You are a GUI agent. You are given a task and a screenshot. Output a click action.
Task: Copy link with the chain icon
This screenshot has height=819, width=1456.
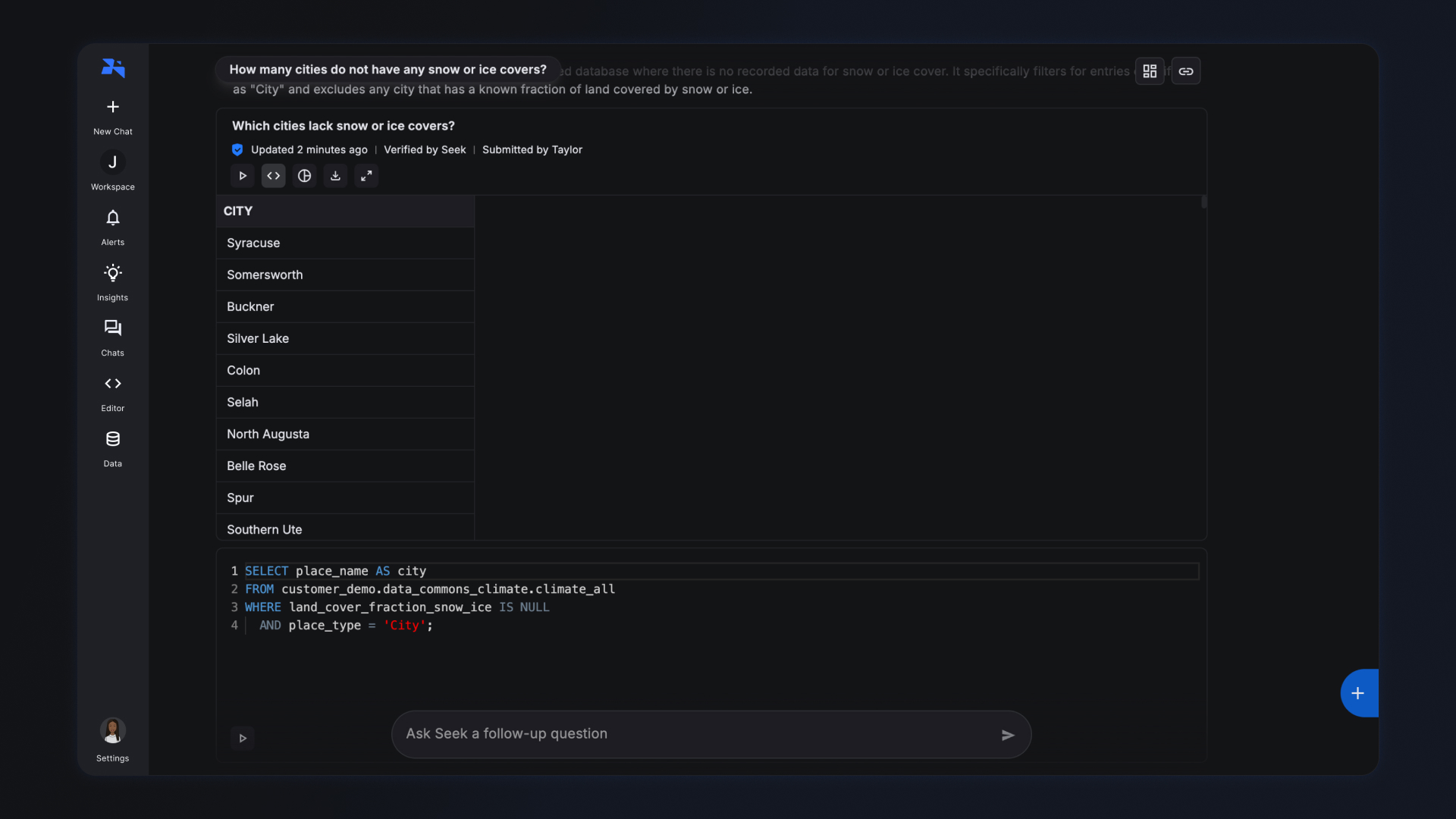click(1186, 71)
